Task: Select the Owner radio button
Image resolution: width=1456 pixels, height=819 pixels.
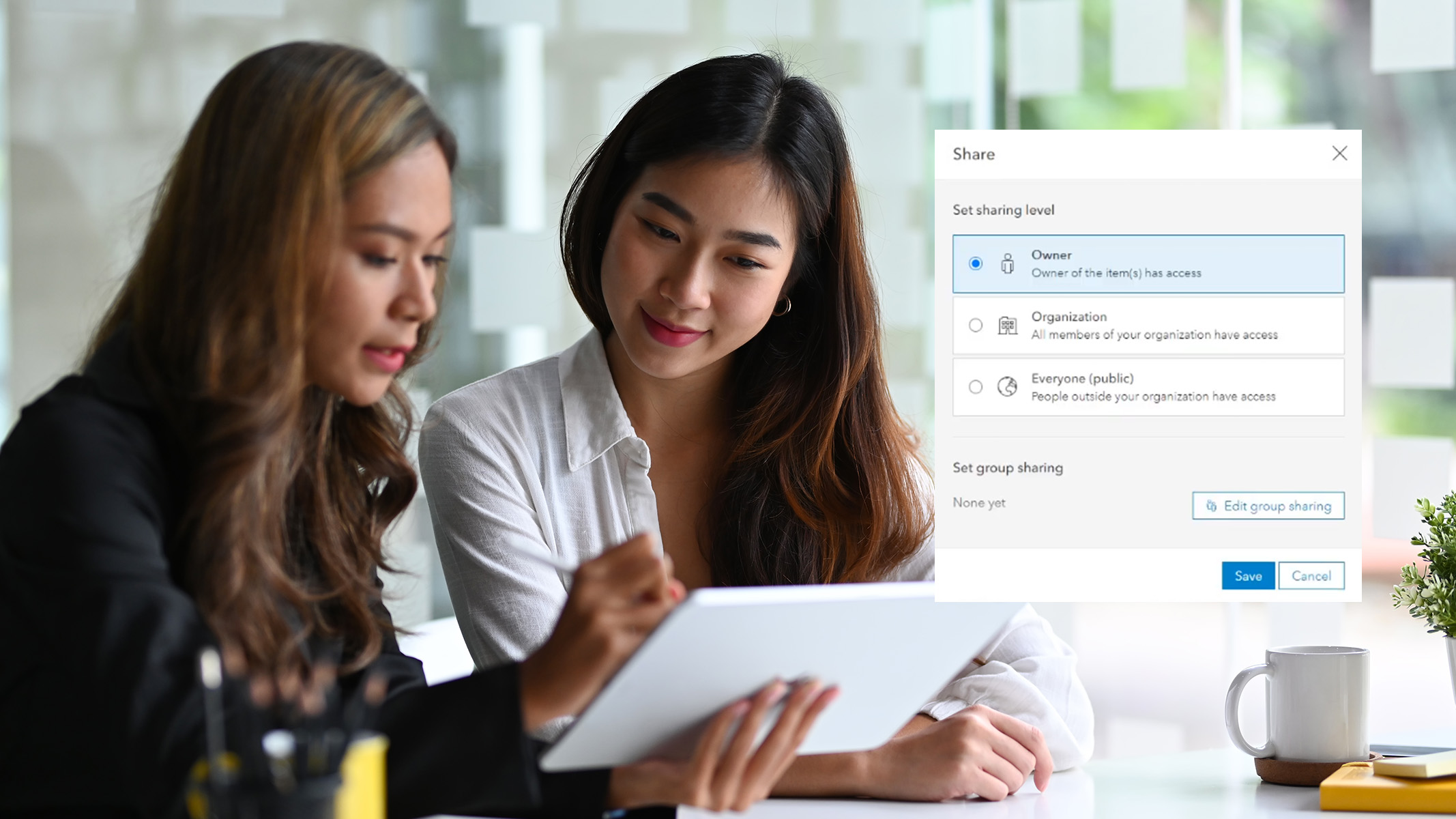Action: pos(976,263)
